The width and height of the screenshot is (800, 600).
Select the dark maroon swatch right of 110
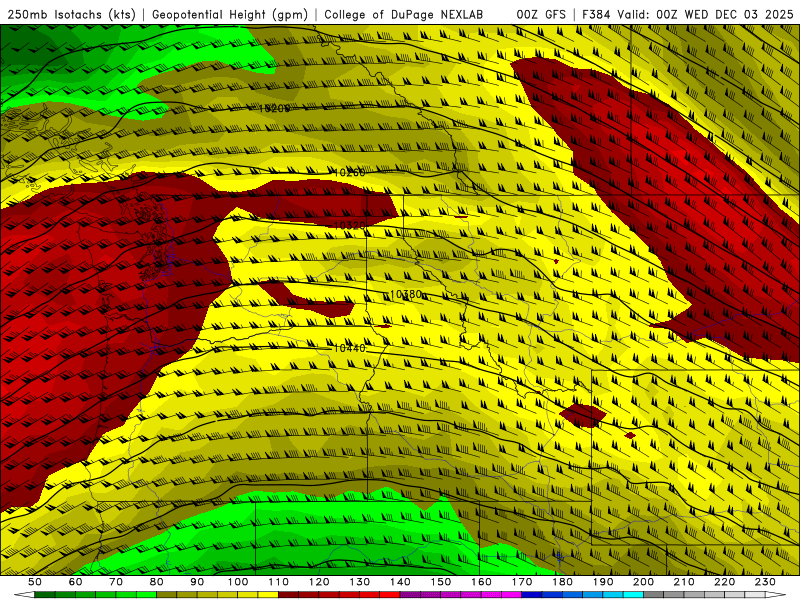(289, 595)
